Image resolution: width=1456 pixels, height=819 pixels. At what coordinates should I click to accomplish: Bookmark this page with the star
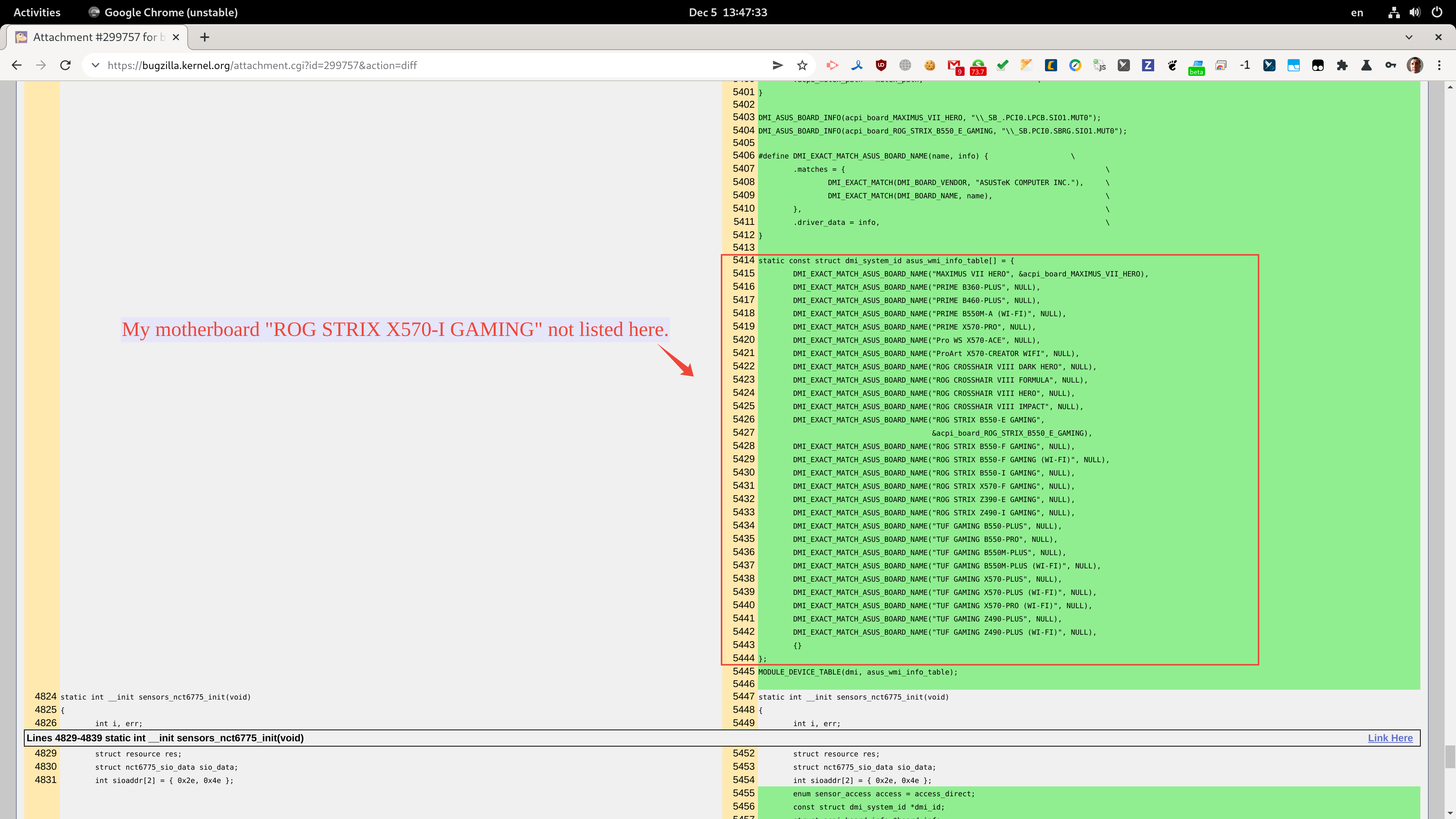[802, 66]
